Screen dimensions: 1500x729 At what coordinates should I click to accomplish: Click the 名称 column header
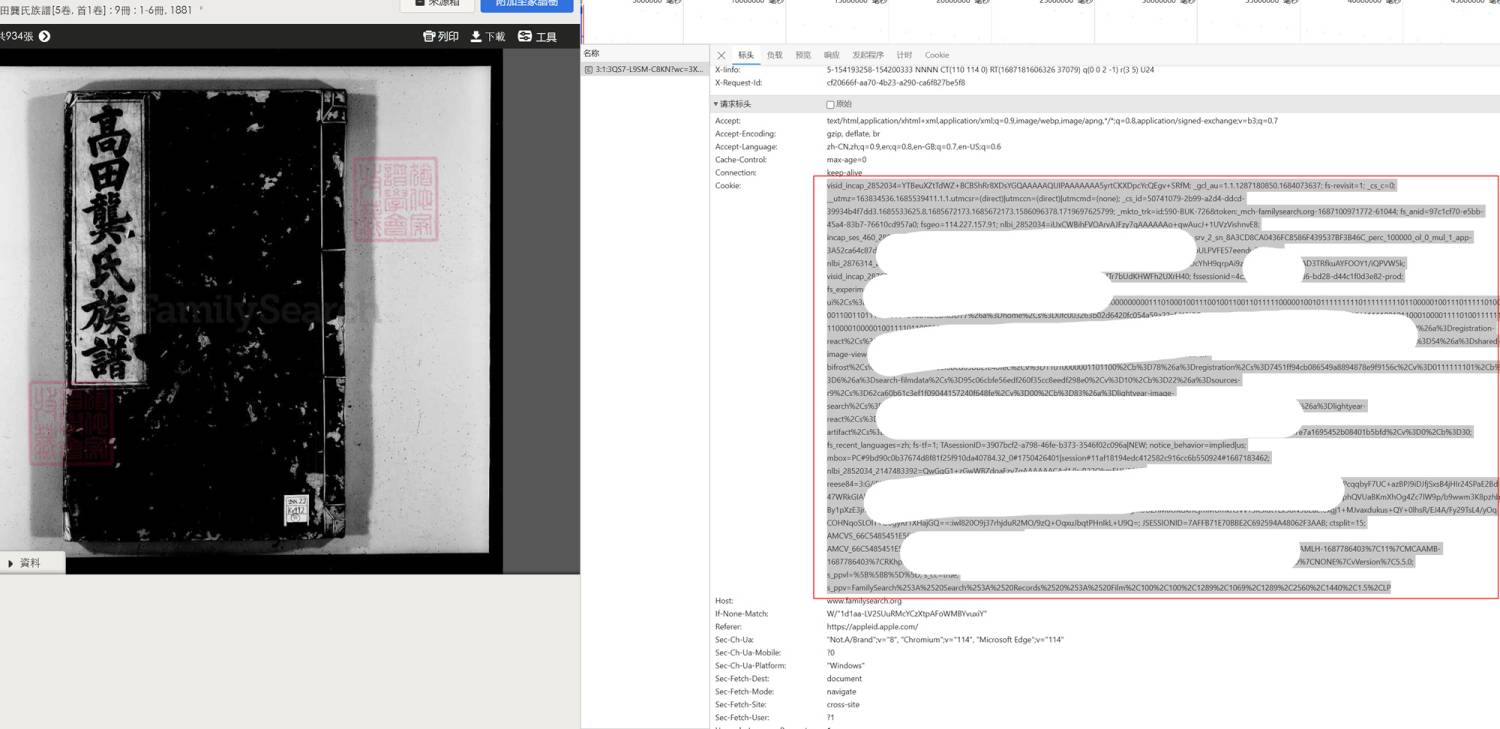pyautogui.click(x=592, y=53)
